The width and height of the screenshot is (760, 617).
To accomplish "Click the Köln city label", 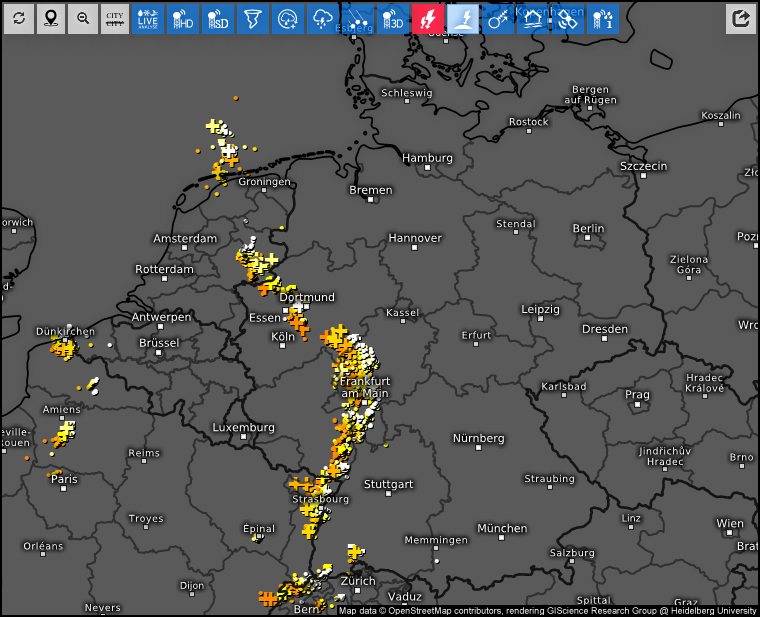I will tap(283, 336).
